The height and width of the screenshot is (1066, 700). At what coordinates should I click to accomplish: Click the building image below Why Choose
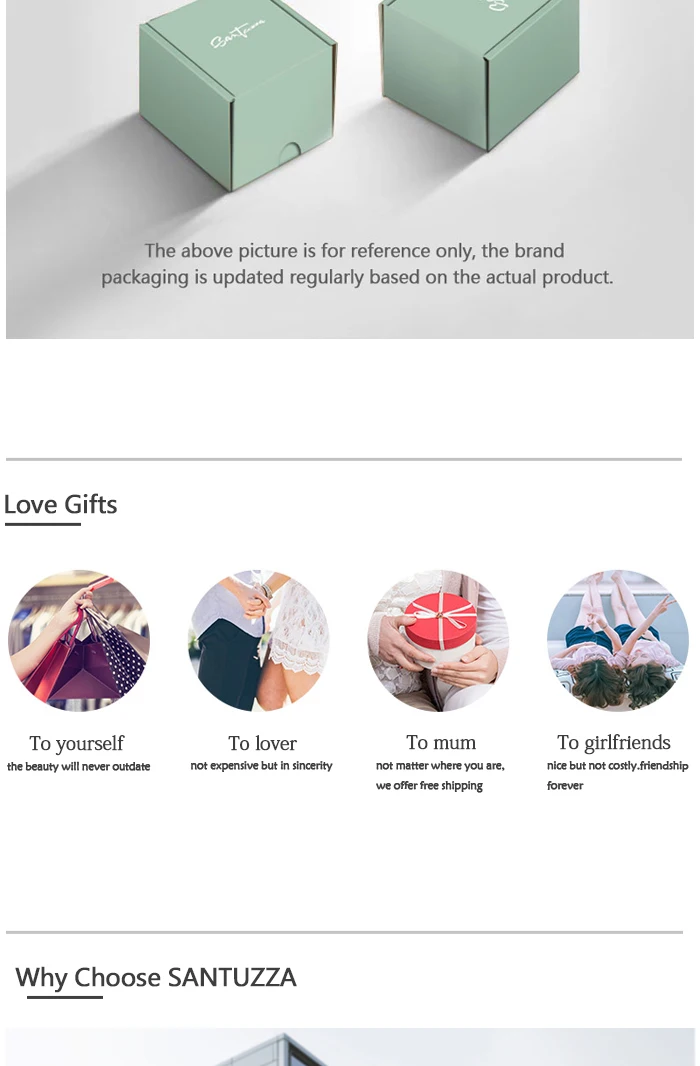coord(350,1047)
